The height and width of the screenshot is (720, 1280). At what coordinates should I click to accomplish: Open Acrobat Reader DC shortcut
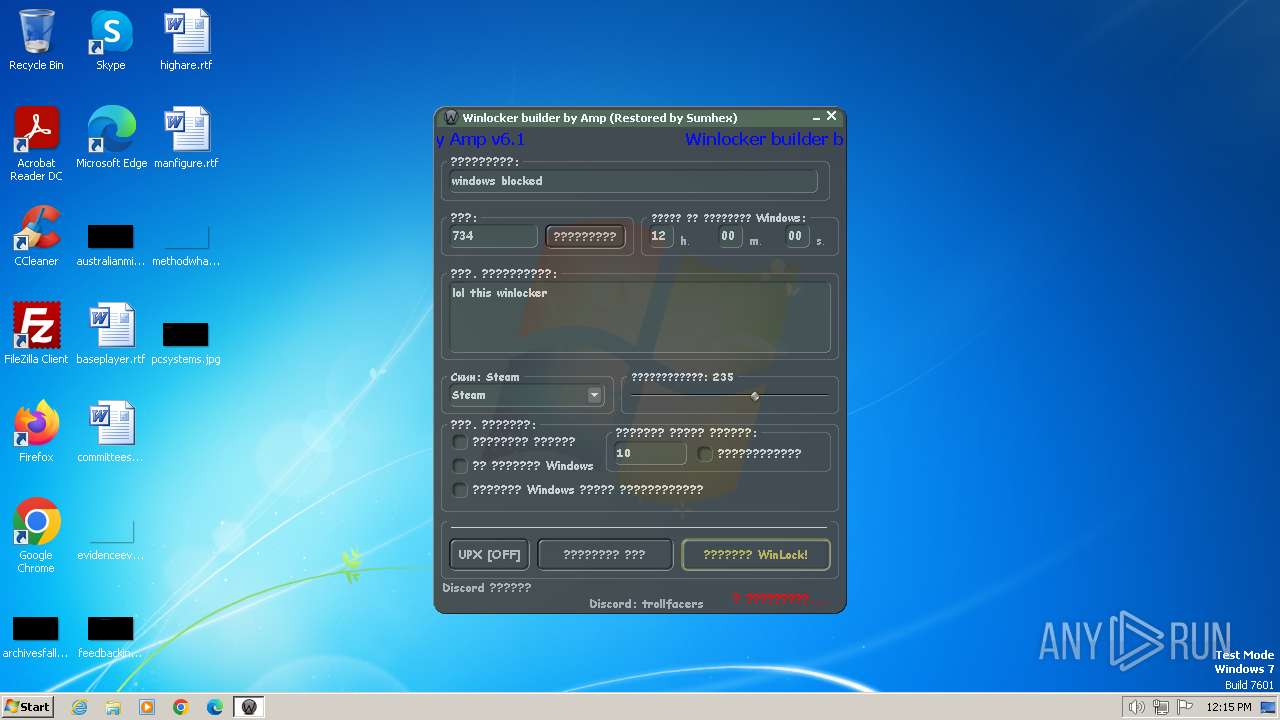coord(36,144)
